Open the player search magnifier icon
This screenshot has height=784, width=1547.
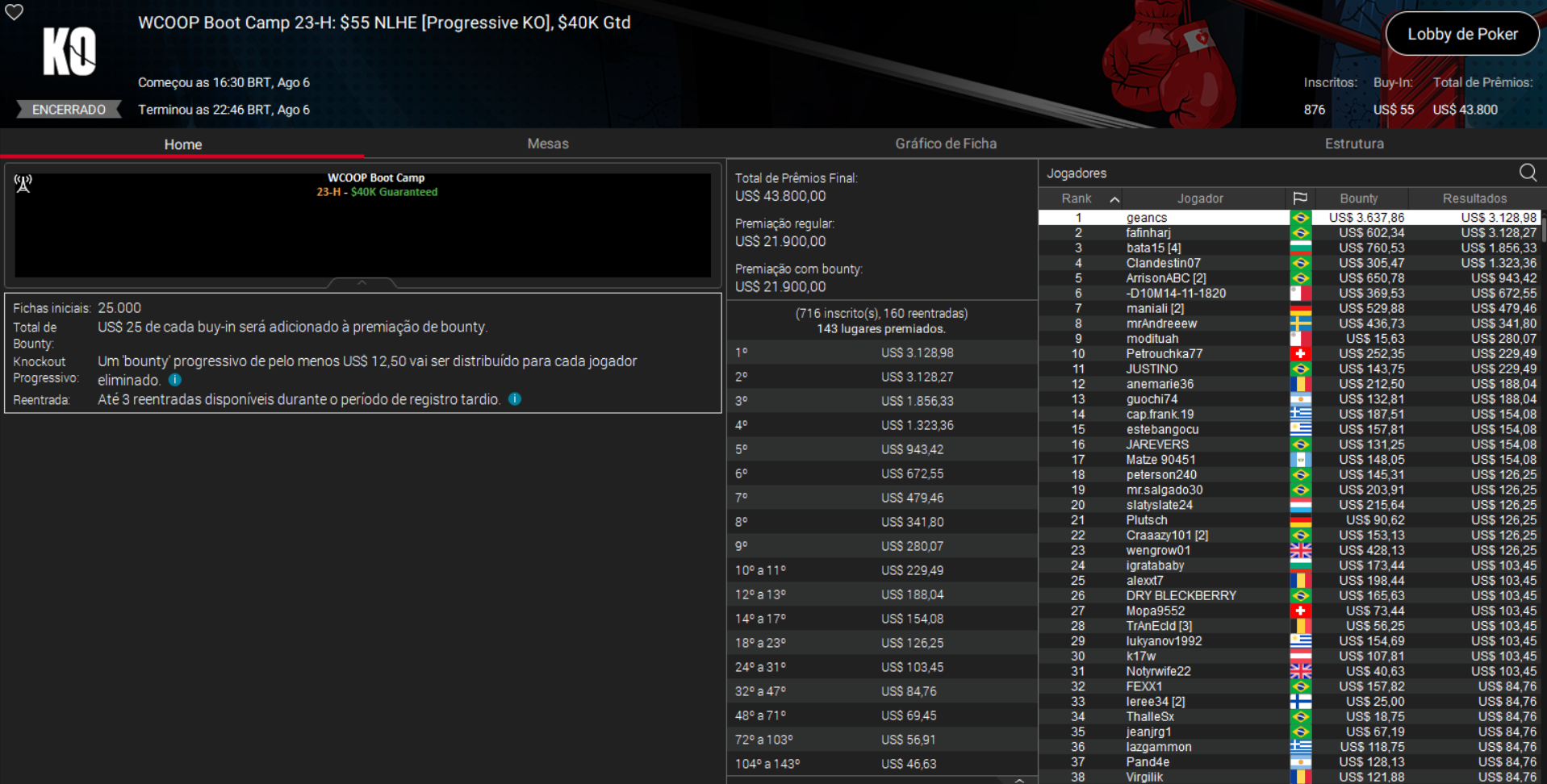tap(1528, 173)
